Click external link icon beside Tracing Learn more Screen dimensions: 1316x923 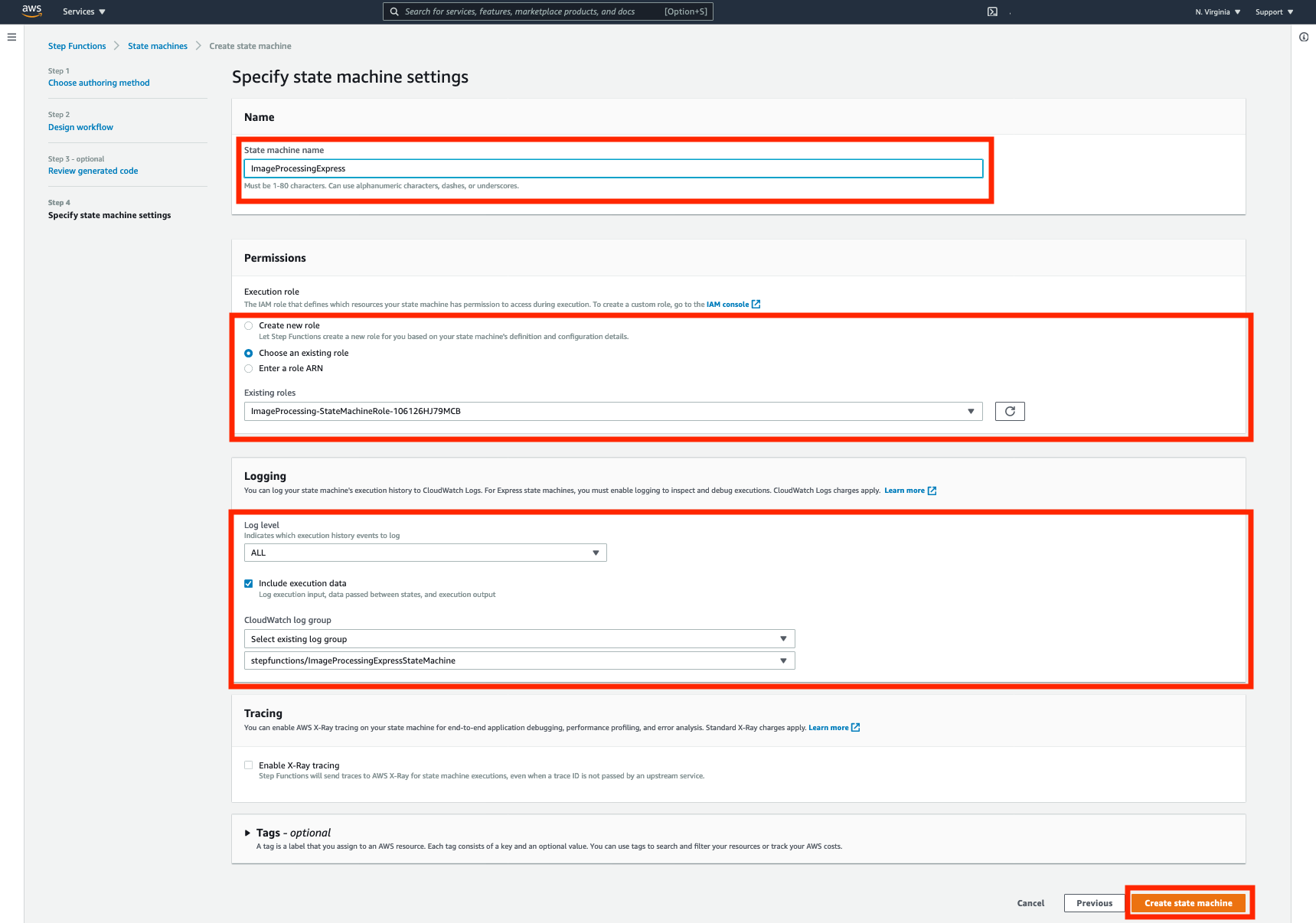coord(856,728)
